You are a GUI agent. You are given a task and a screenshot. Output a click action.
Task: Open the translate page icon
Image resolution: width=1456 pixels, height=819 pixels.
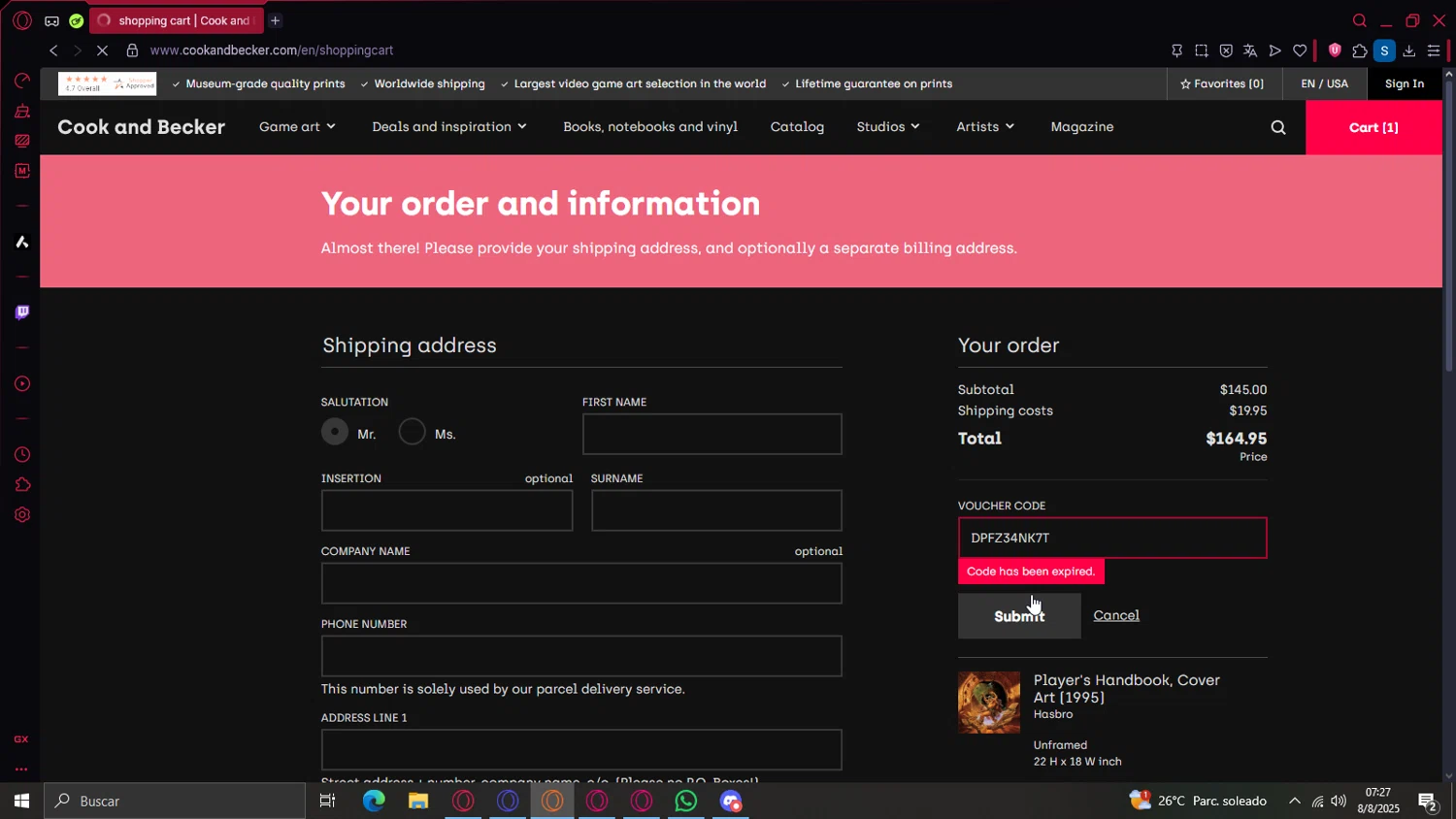pyautogui.click(x=1250, y=50)
